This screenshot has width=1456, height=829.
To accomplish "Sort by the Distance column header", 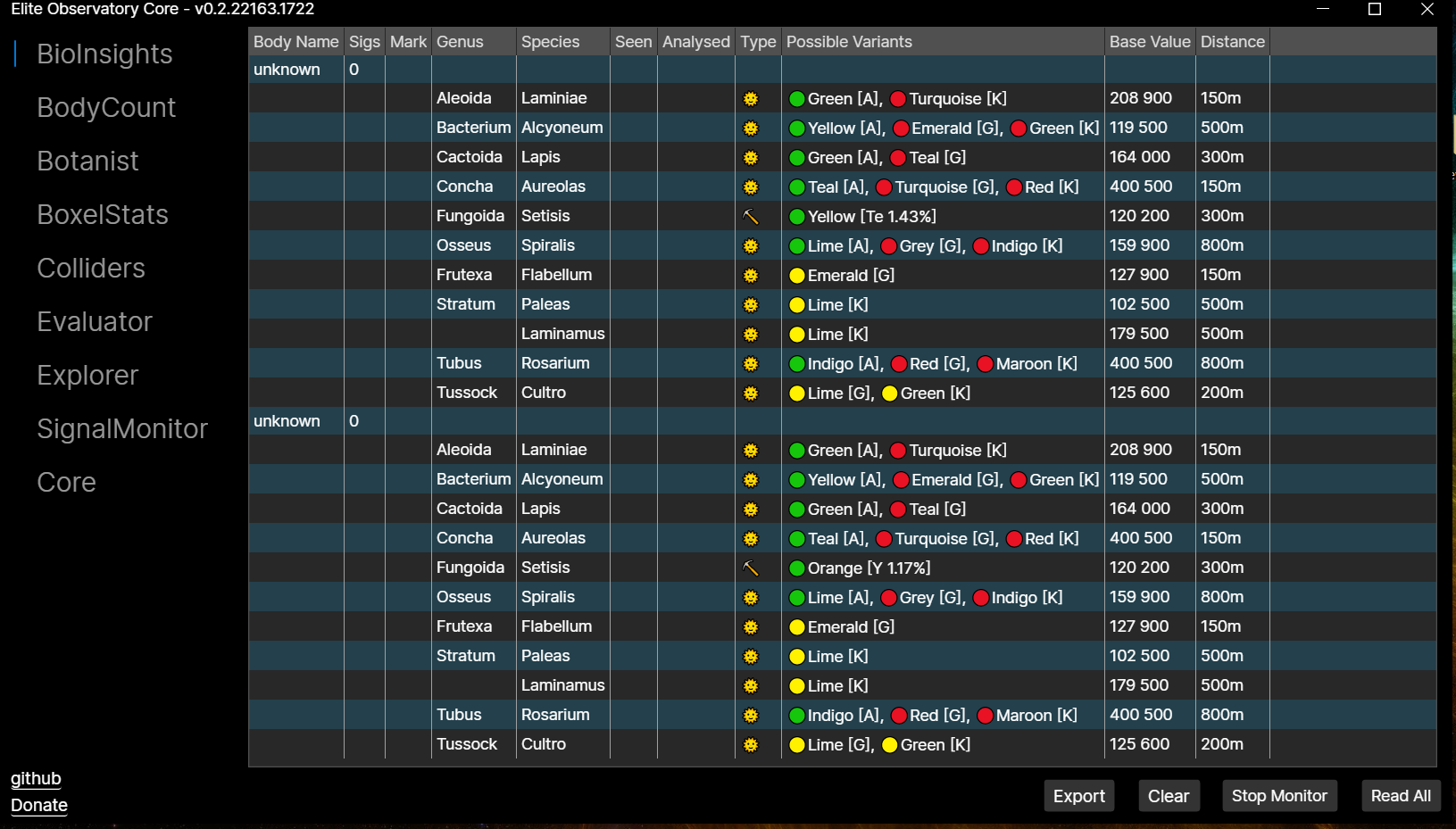I will 1232,42.
